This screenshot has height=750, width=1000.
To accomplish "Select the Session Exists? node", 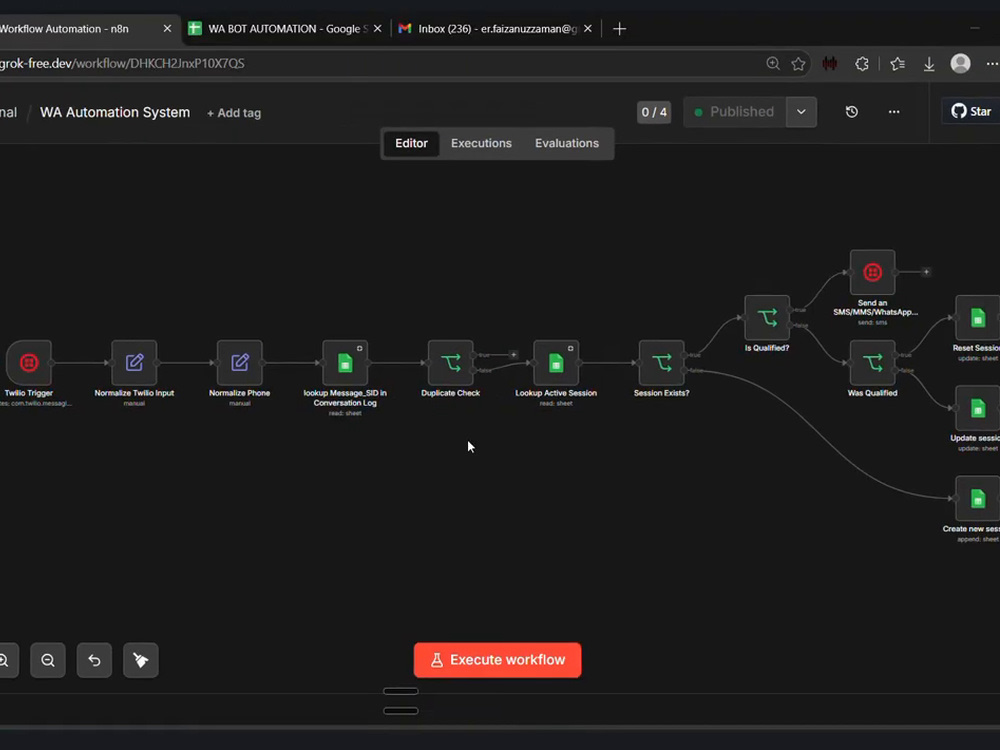I will click(661, 363).
